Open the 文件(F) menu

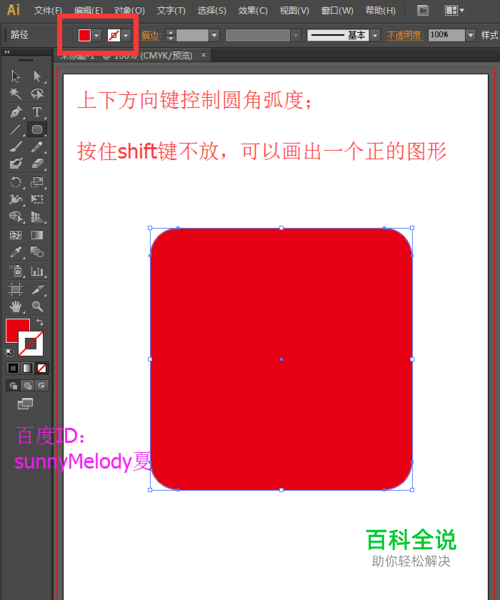point(48,10)
